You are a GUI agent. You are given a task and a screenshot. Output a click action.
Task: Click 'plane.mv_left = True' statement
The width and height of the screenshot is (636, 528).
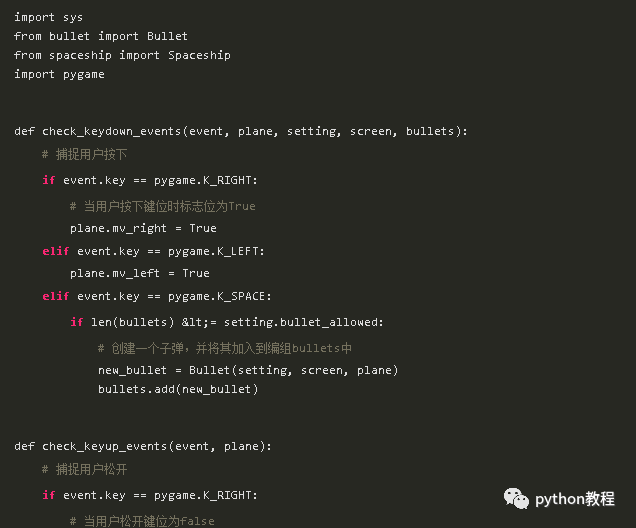140,273
